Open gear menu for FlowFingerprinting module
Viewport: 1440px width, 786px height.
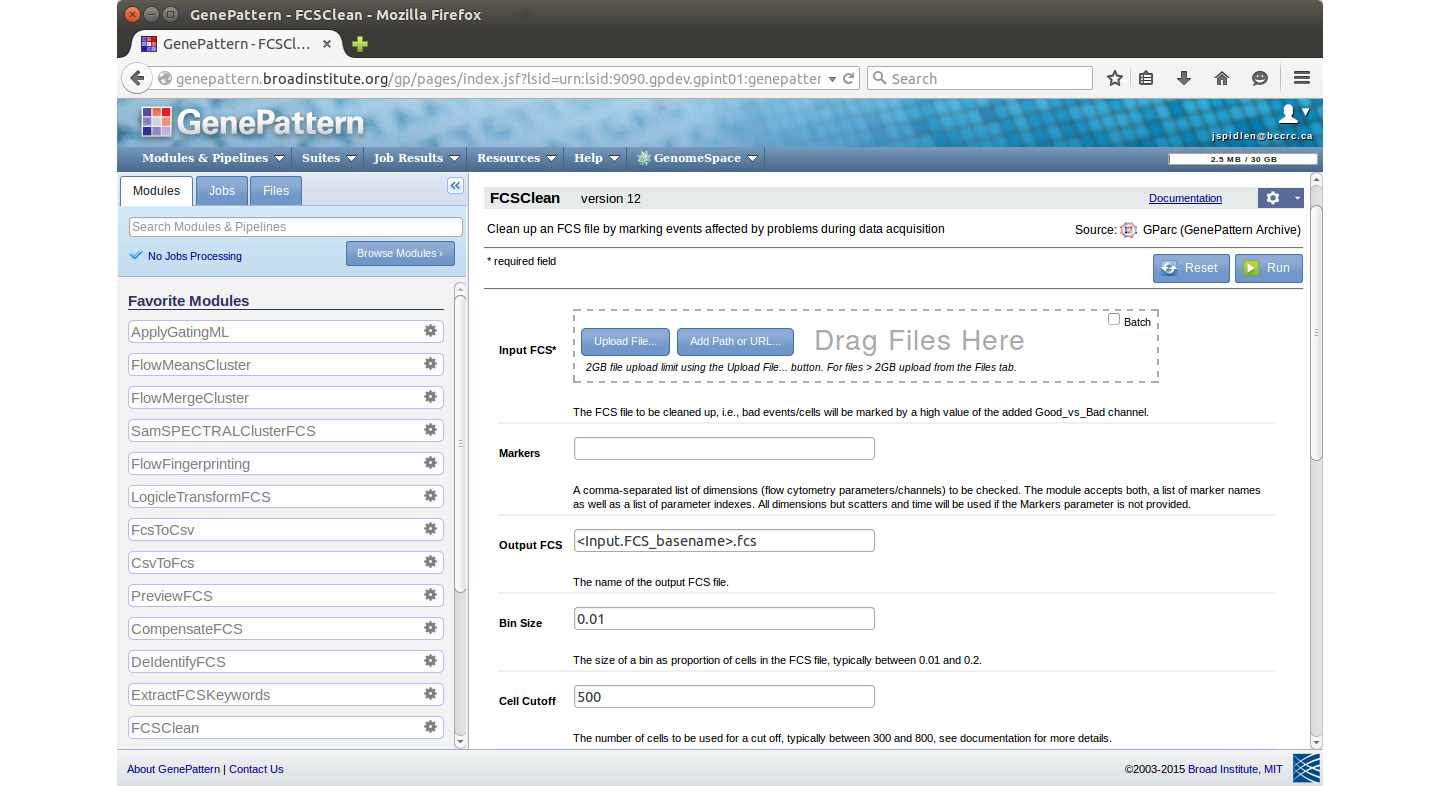pyautogui.click(x=430, y=463)
